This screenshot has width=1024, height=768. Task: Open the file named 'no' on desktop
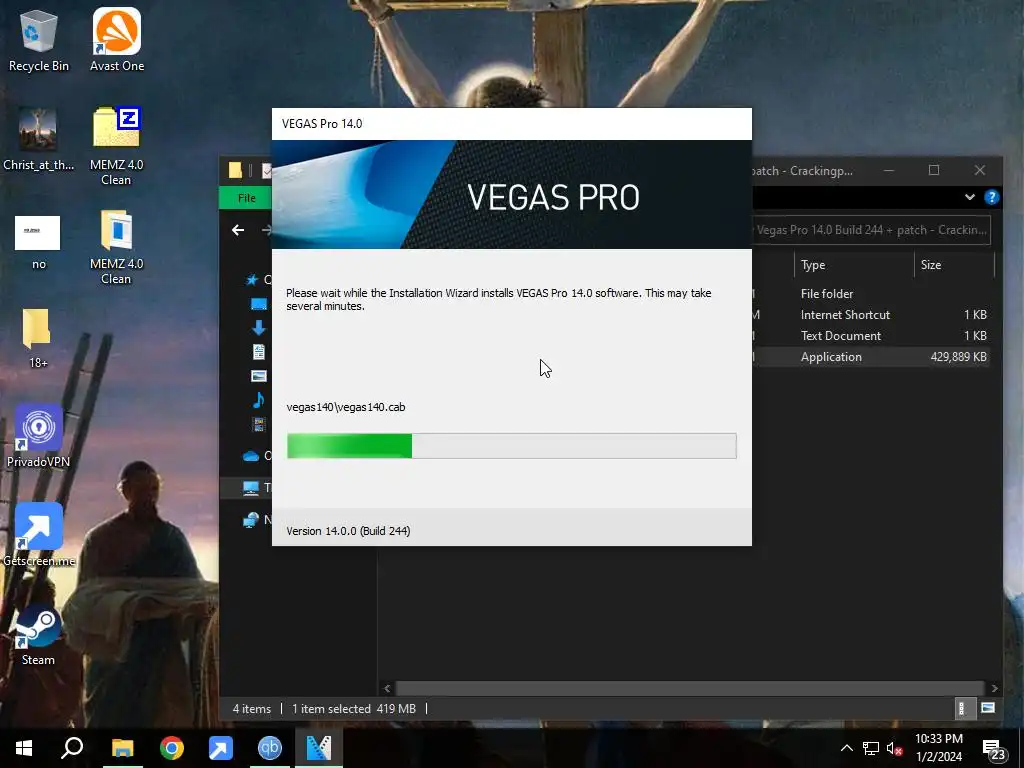pos(39,242)
